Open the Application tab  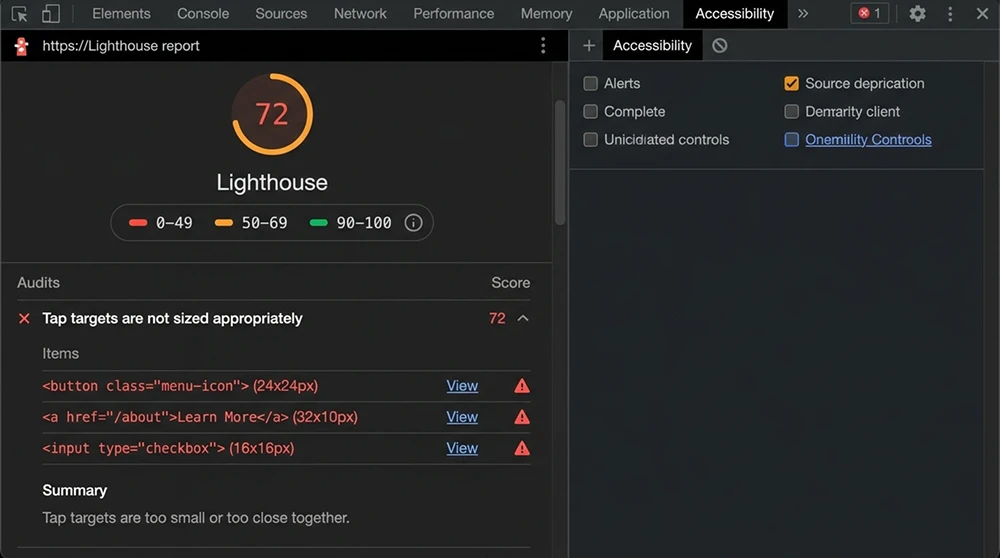pyautogui.click(x=634, y=13)
